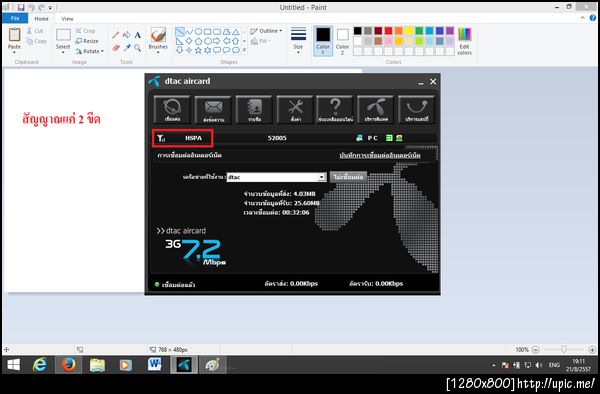This screenshot has width=600, height=394.
Task: Open Firefox from the taskbar
Action: (x=68, y=365)
